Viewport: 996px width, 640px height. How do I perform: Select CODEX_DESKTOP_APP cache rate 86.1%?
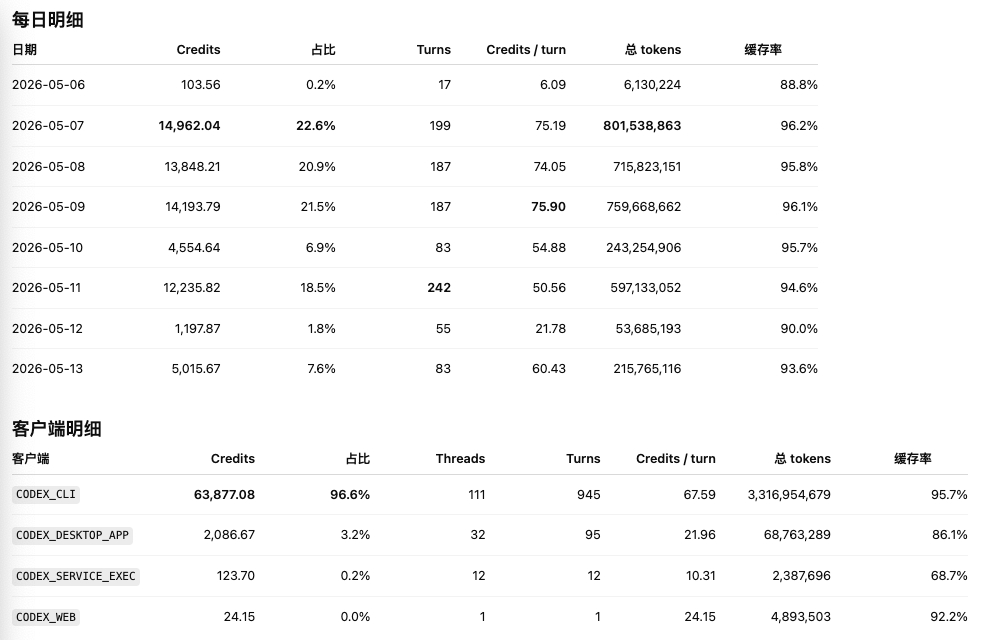950,535
